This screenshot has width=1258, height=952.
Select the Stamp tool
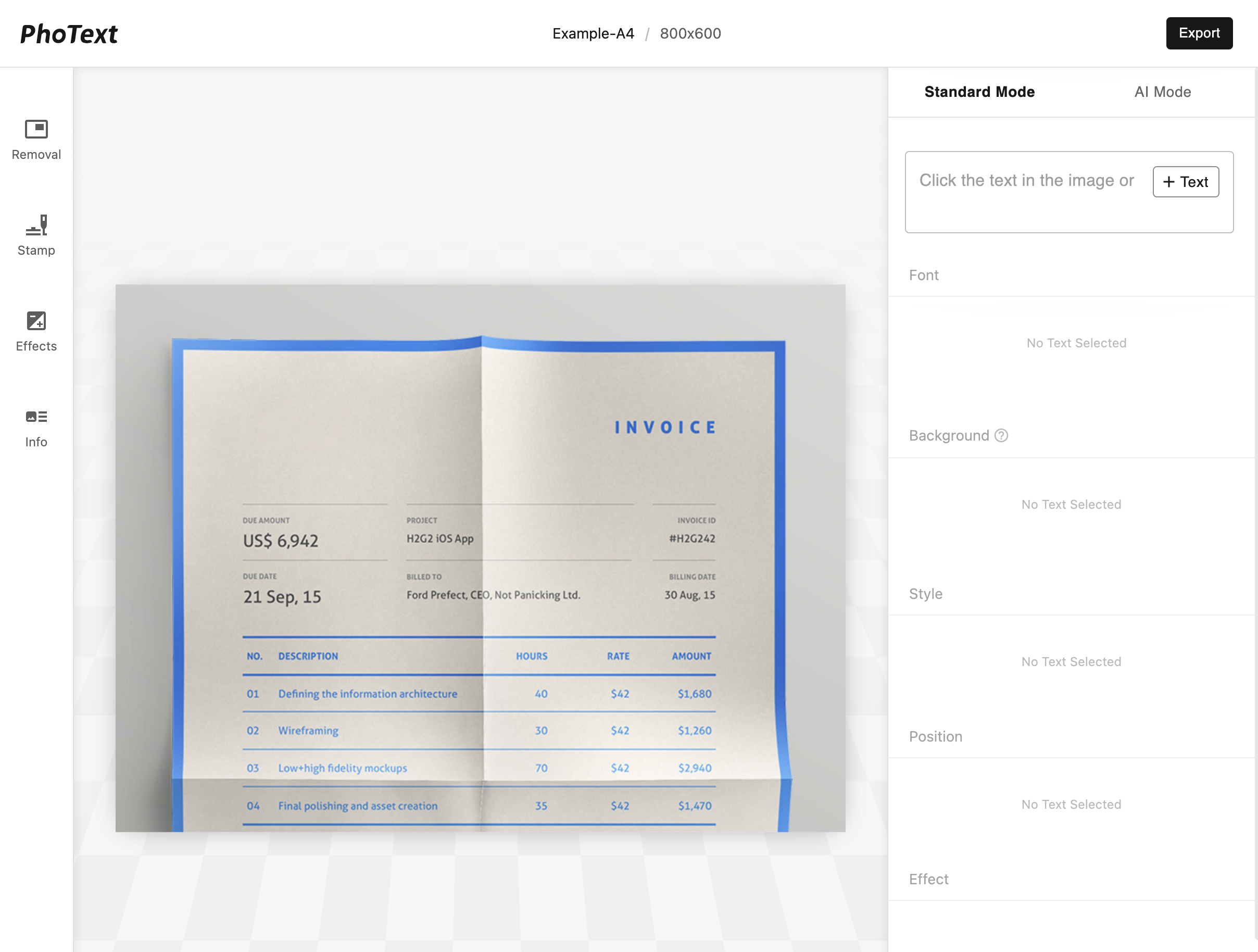36,233
